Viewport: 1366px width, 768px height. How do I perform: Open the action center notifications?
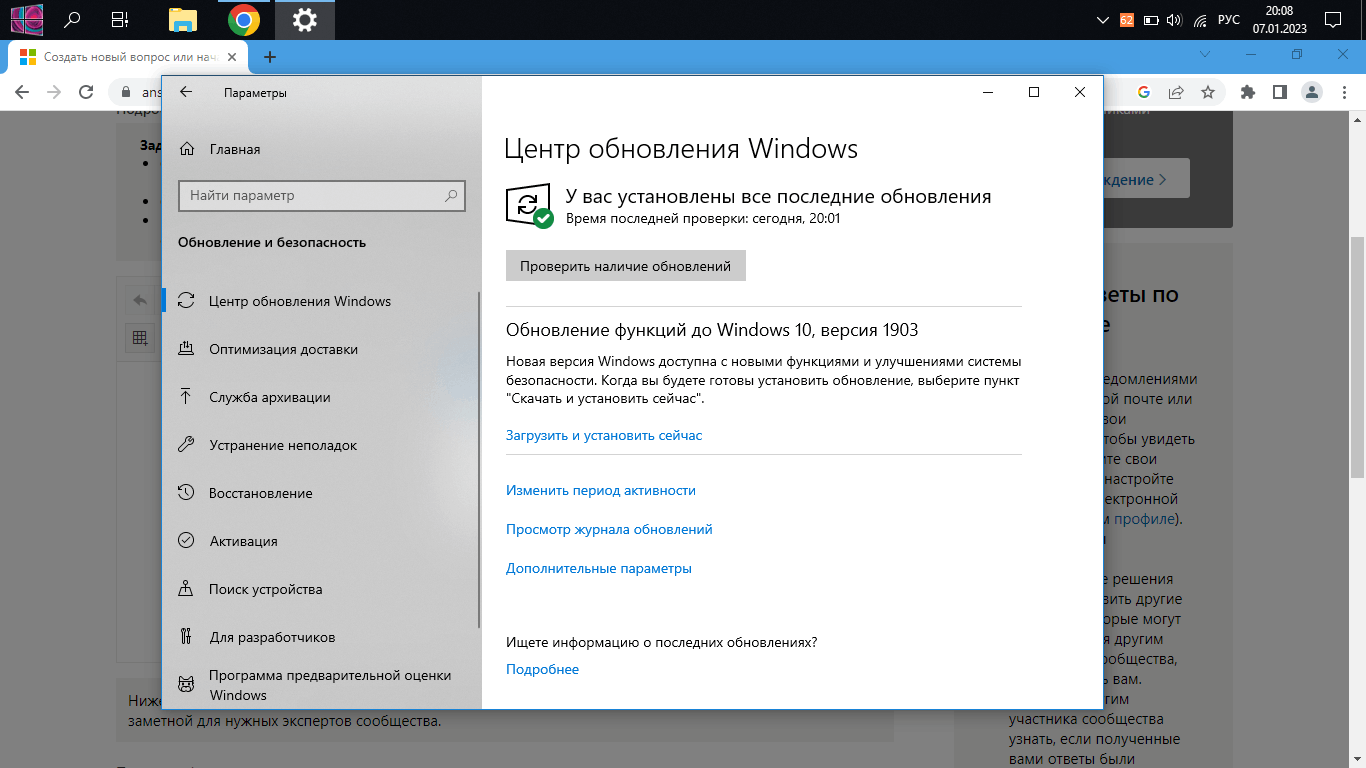1332,20
